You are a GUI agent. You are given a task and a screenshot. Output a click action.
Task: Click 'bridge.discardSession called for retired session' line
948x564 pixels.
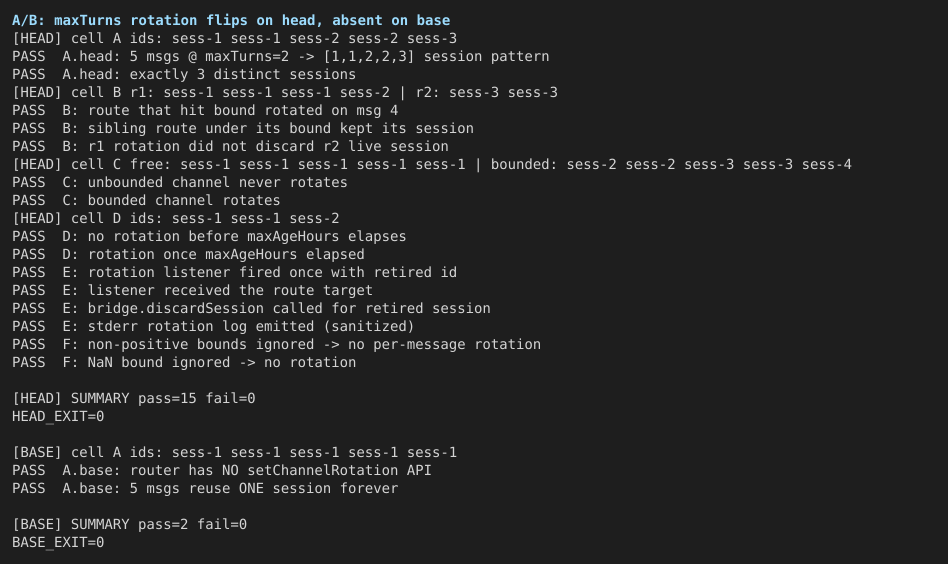(252, 308)
